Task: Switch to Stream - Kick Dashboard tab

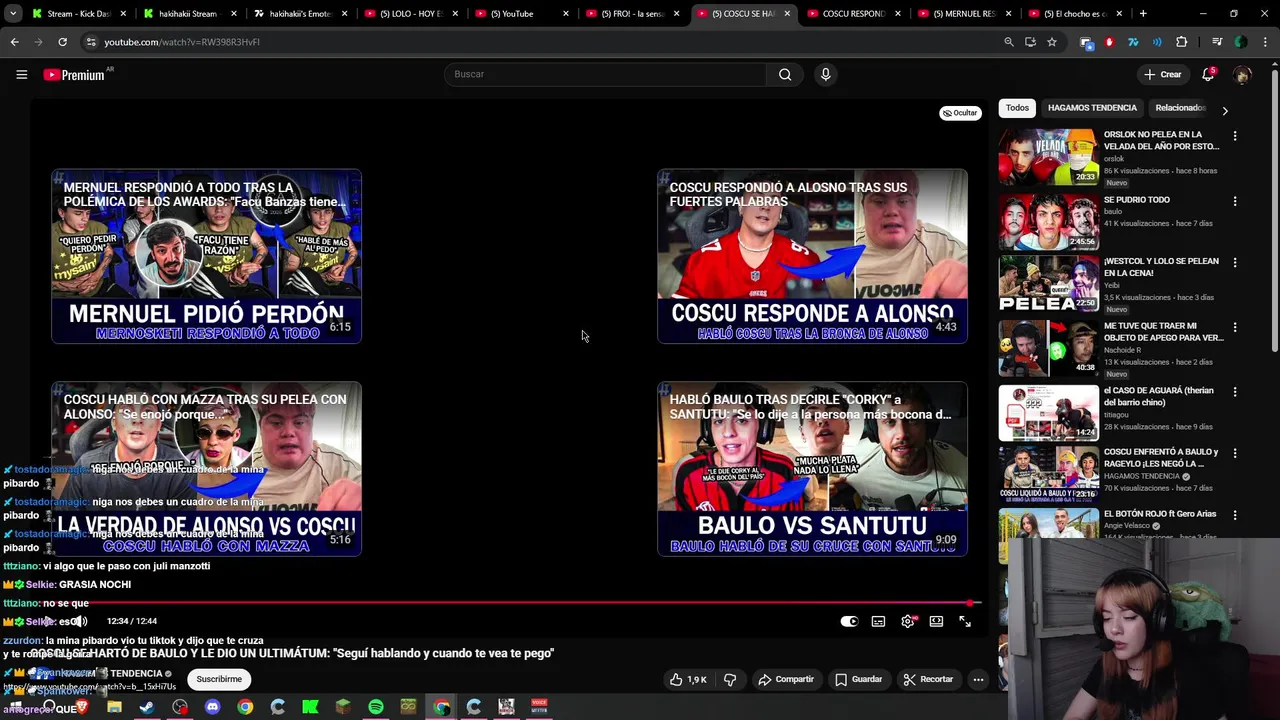Action: coord(78,14)
